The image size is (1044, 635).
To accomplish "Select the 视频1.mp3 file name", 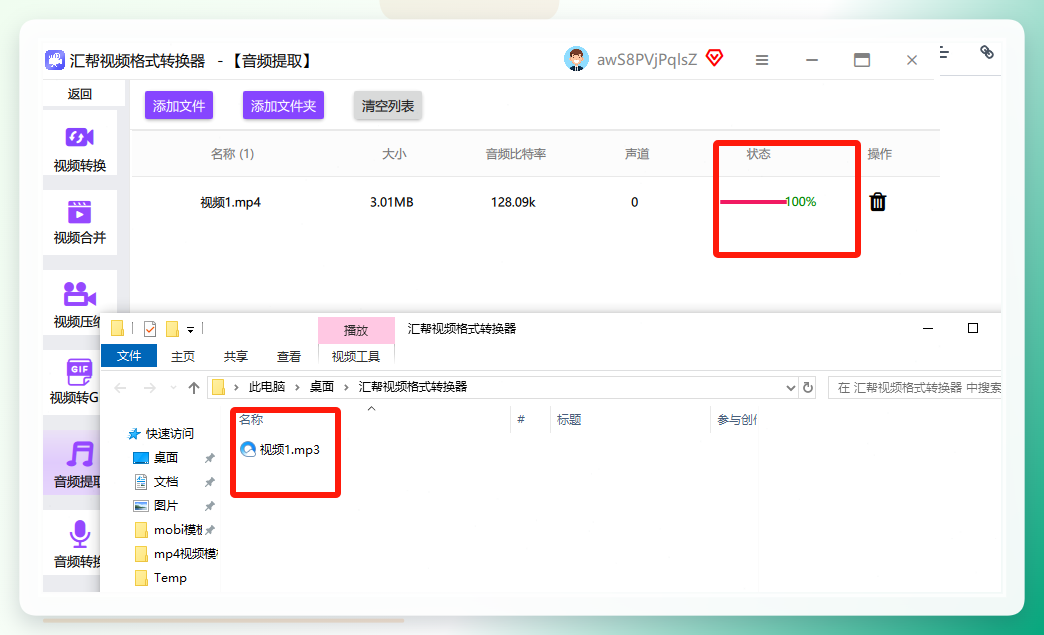I will click(x=290, y=450).
